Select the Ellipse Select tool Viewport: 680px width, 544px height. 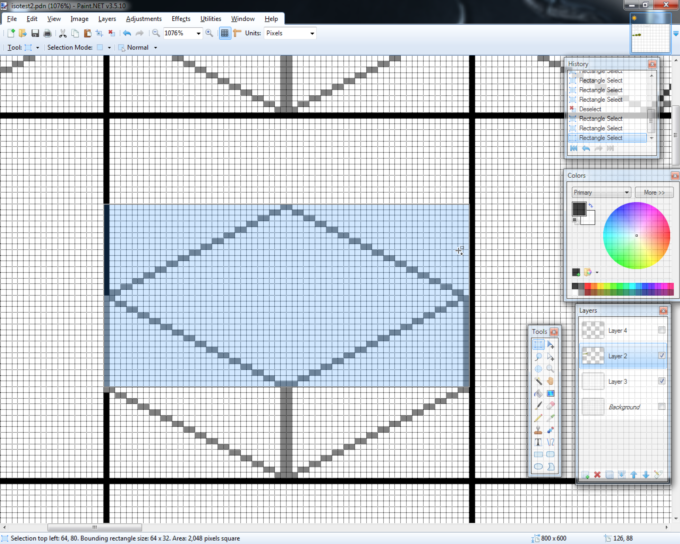pos(538,369)
